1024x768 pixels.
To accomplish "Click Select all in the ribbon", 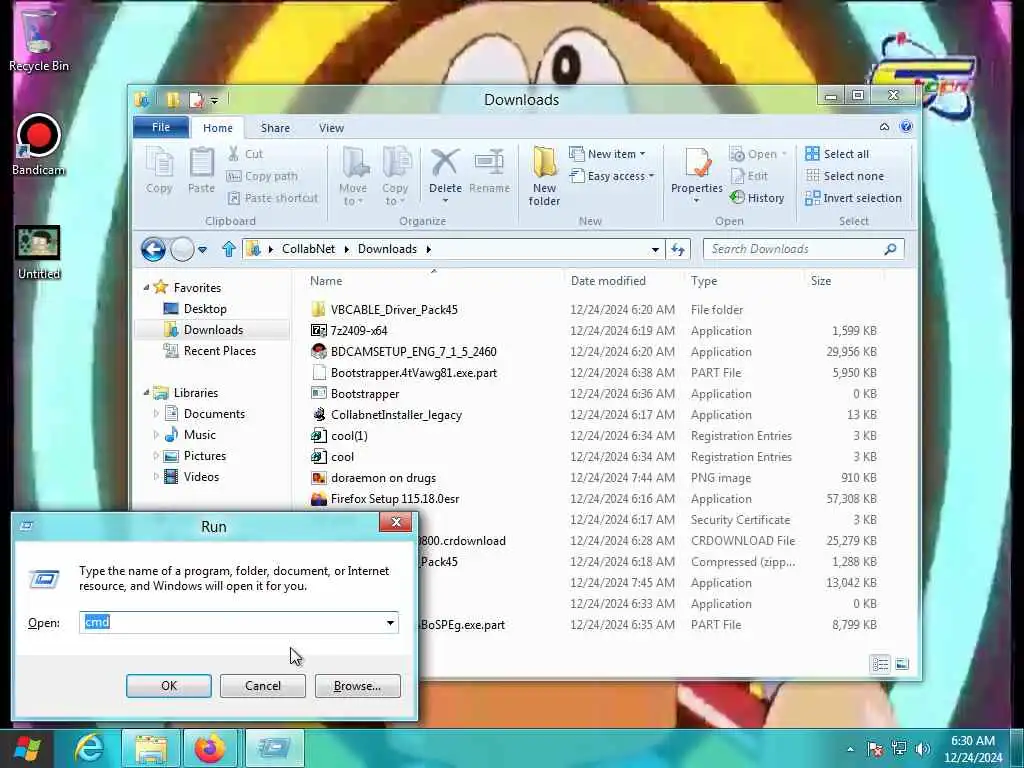I will [x=837, y=154].
